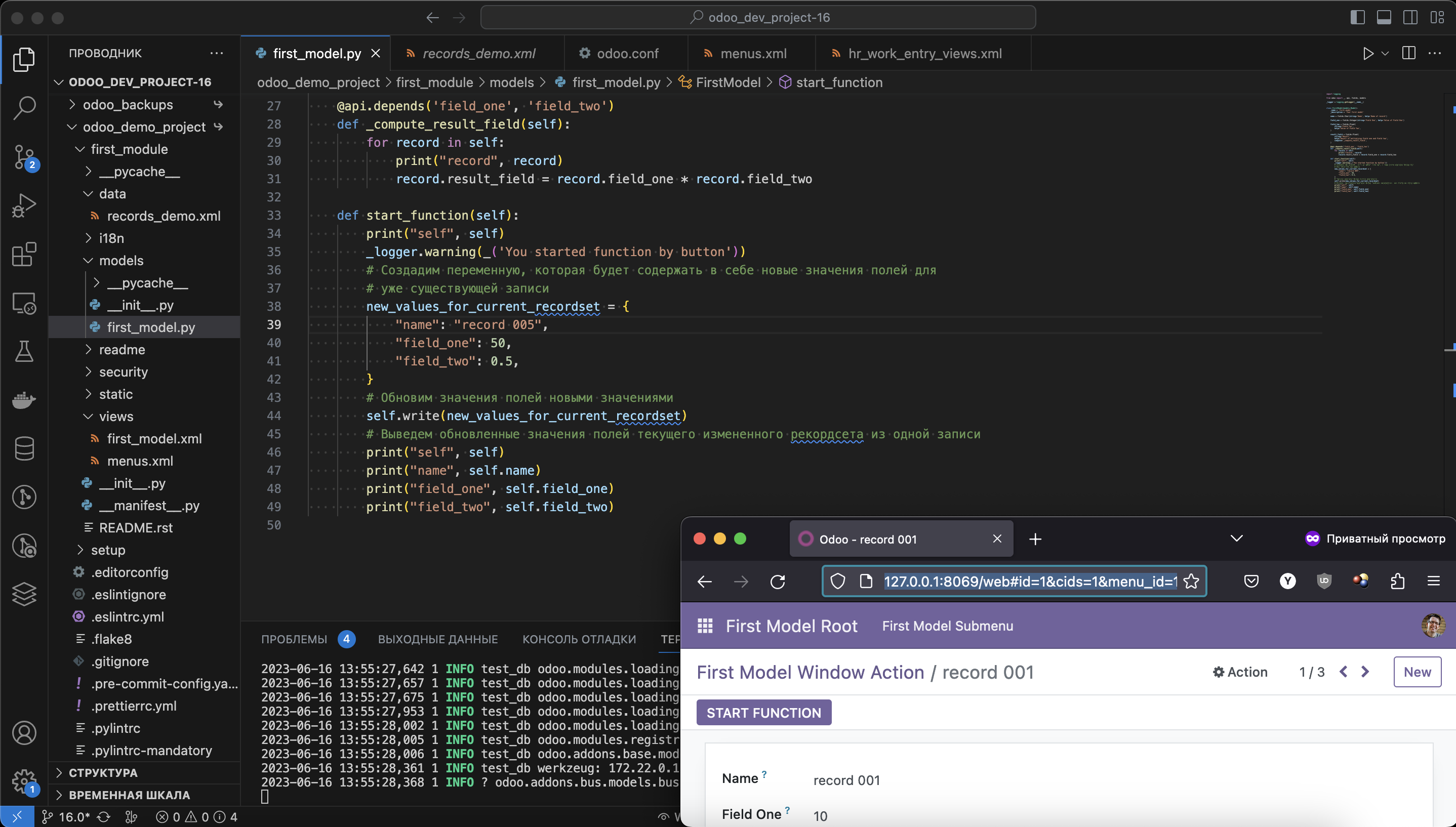Open the Search view in activity bar
This screenshot has height=827, width=1456.
point(24,107)
